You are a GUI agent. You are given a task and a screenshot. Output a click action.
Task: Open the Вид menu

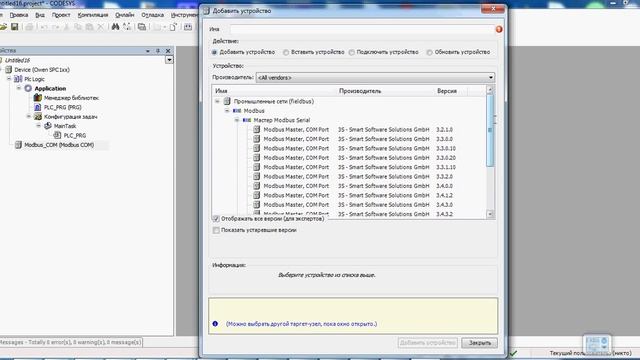tap(40, 15)
